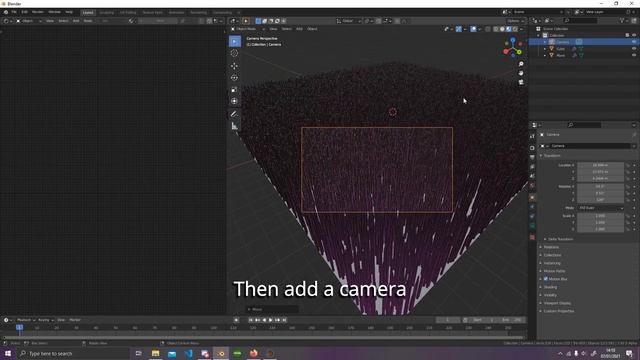Open the Window menu

click(54, 12)
